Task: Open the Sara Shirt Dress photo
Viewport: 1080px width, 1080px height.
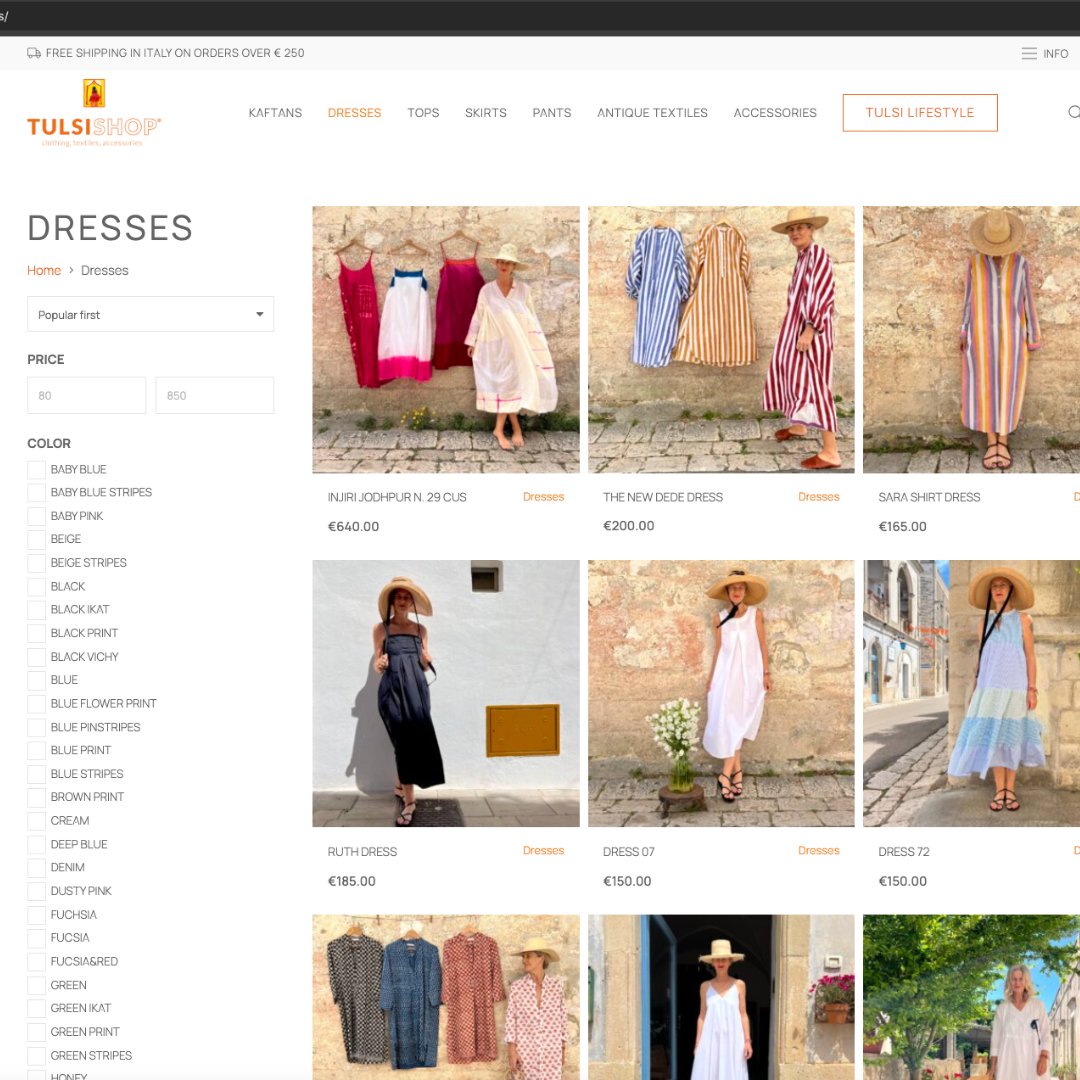Action: (x=971, y=340)
